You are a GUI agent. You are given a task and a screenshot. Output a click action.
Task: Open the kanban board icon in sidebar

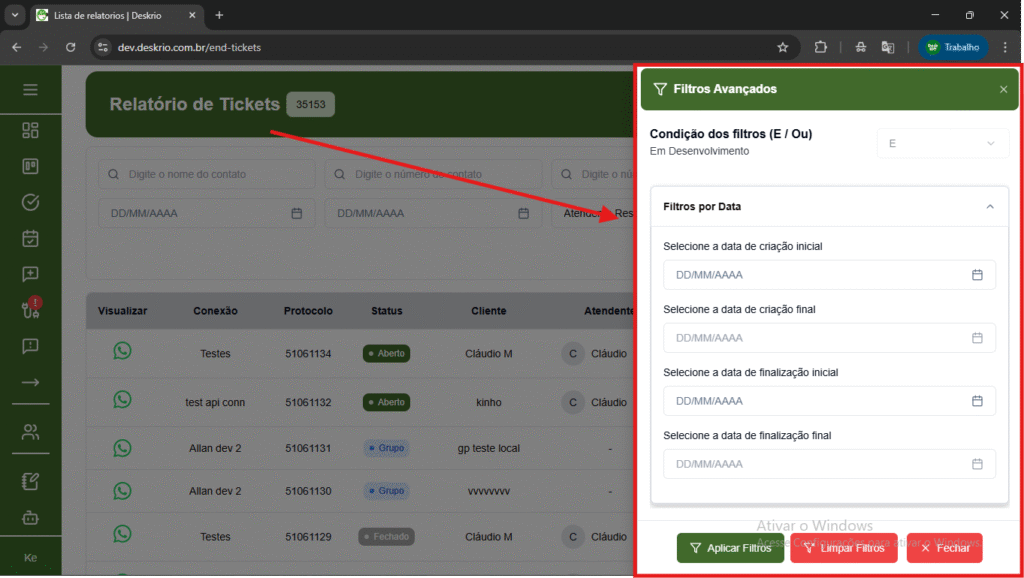[x=30, y=166]
